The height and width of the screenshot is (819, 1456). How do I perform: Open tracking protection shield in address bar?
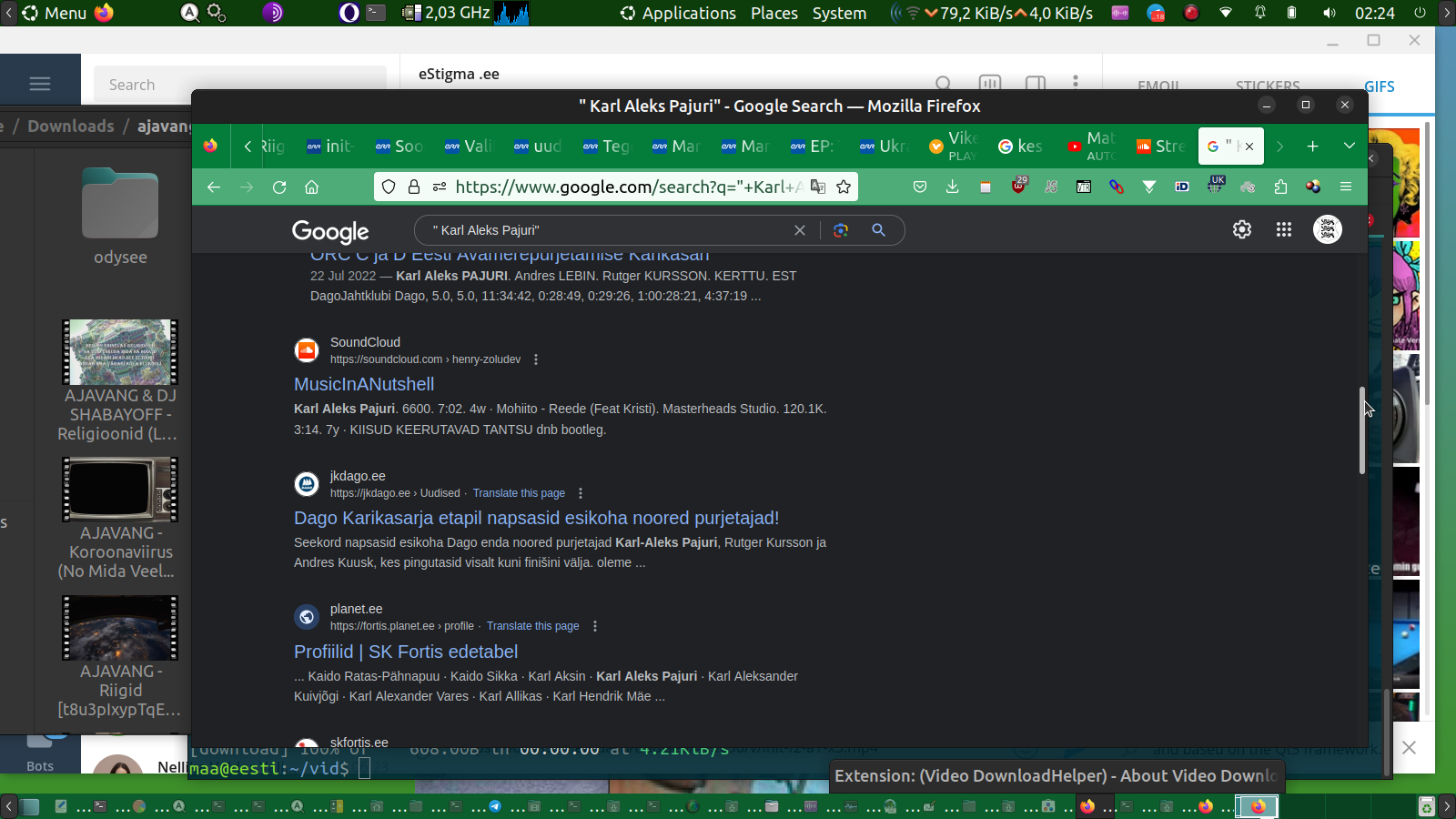(389, 187)
